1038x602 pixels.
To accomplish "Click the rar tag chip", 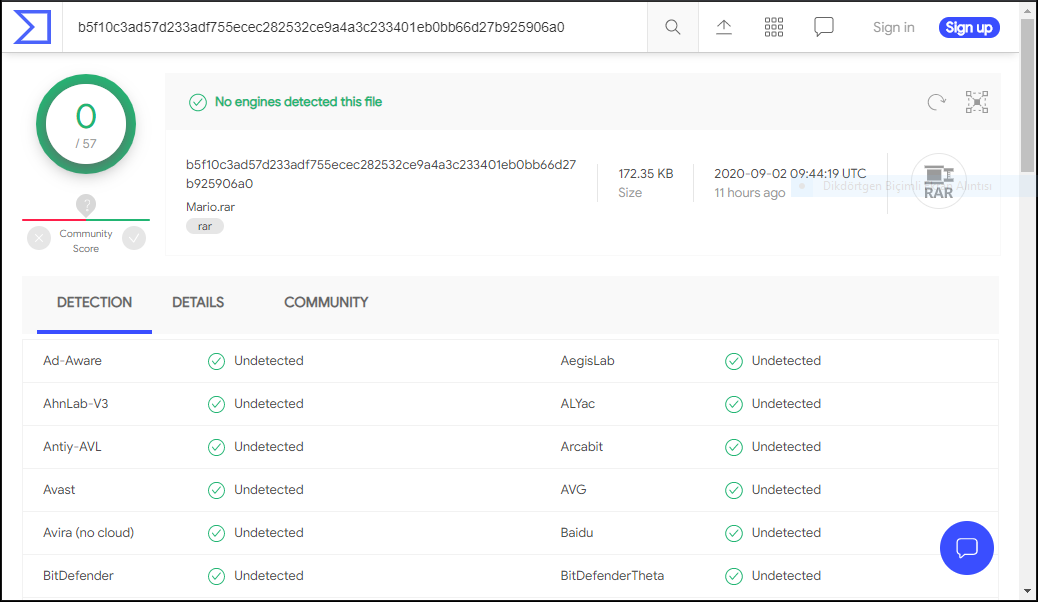I will (205, 226).
